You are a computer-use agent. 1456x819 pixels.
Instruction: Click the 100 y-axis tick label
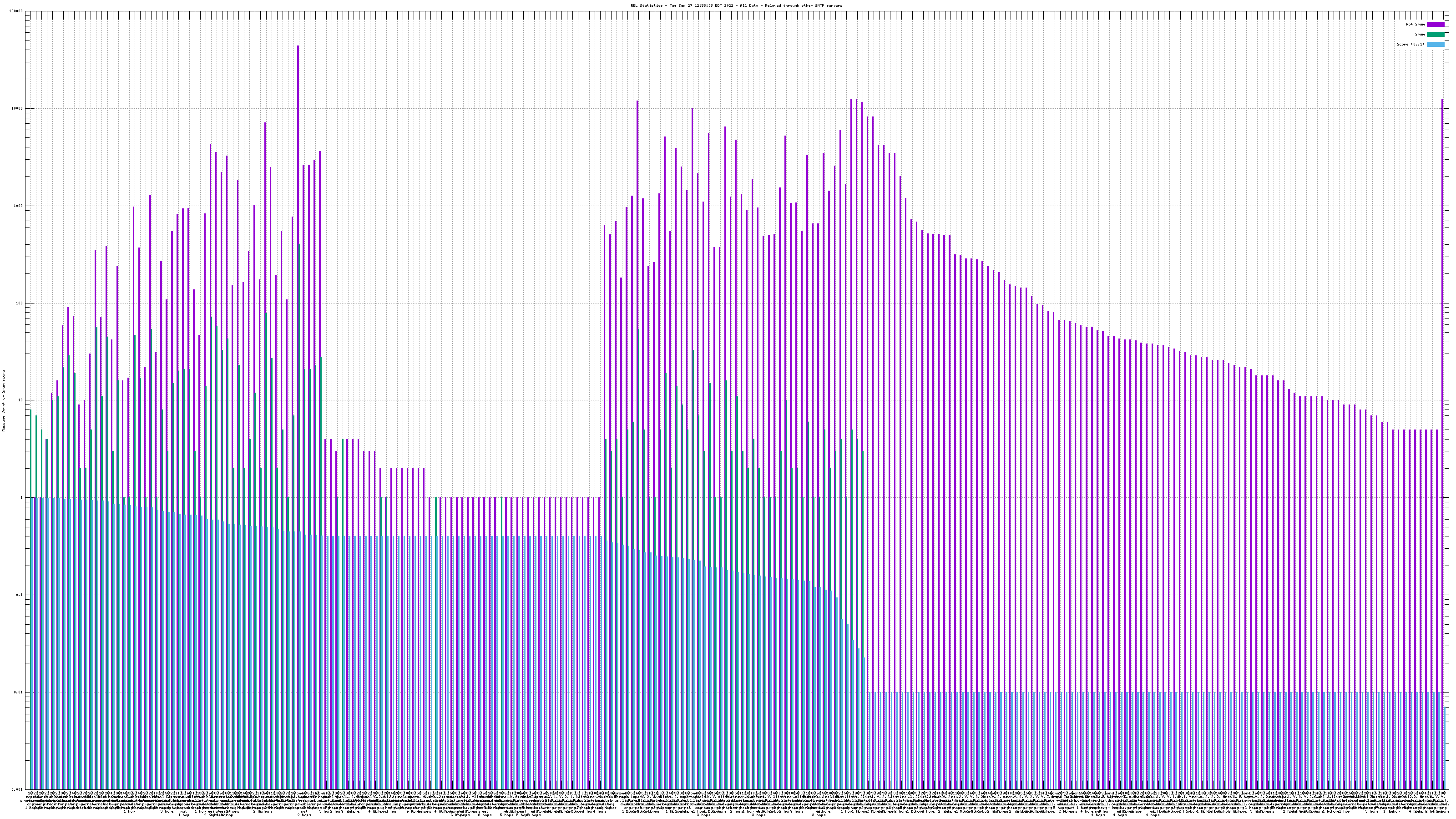pyautogui.click(x=20, y=303)
